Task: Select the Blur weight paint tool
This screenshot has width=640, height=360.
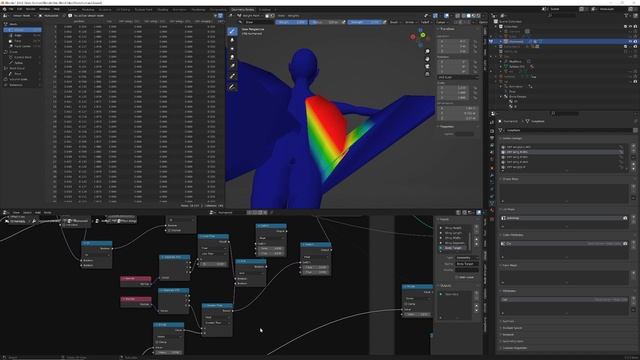Action: [232, 40]
